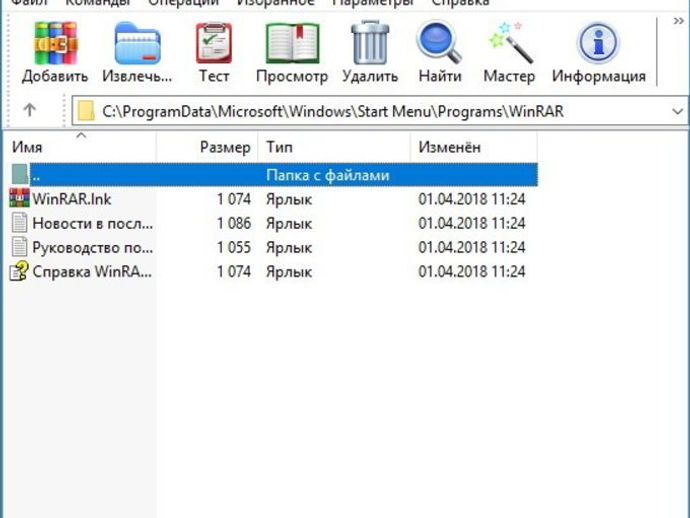This screenshot has height=518, width=690.
Task: Open the address path dropdown arrow
Action: pyautogui.click(x=677, y=111)
